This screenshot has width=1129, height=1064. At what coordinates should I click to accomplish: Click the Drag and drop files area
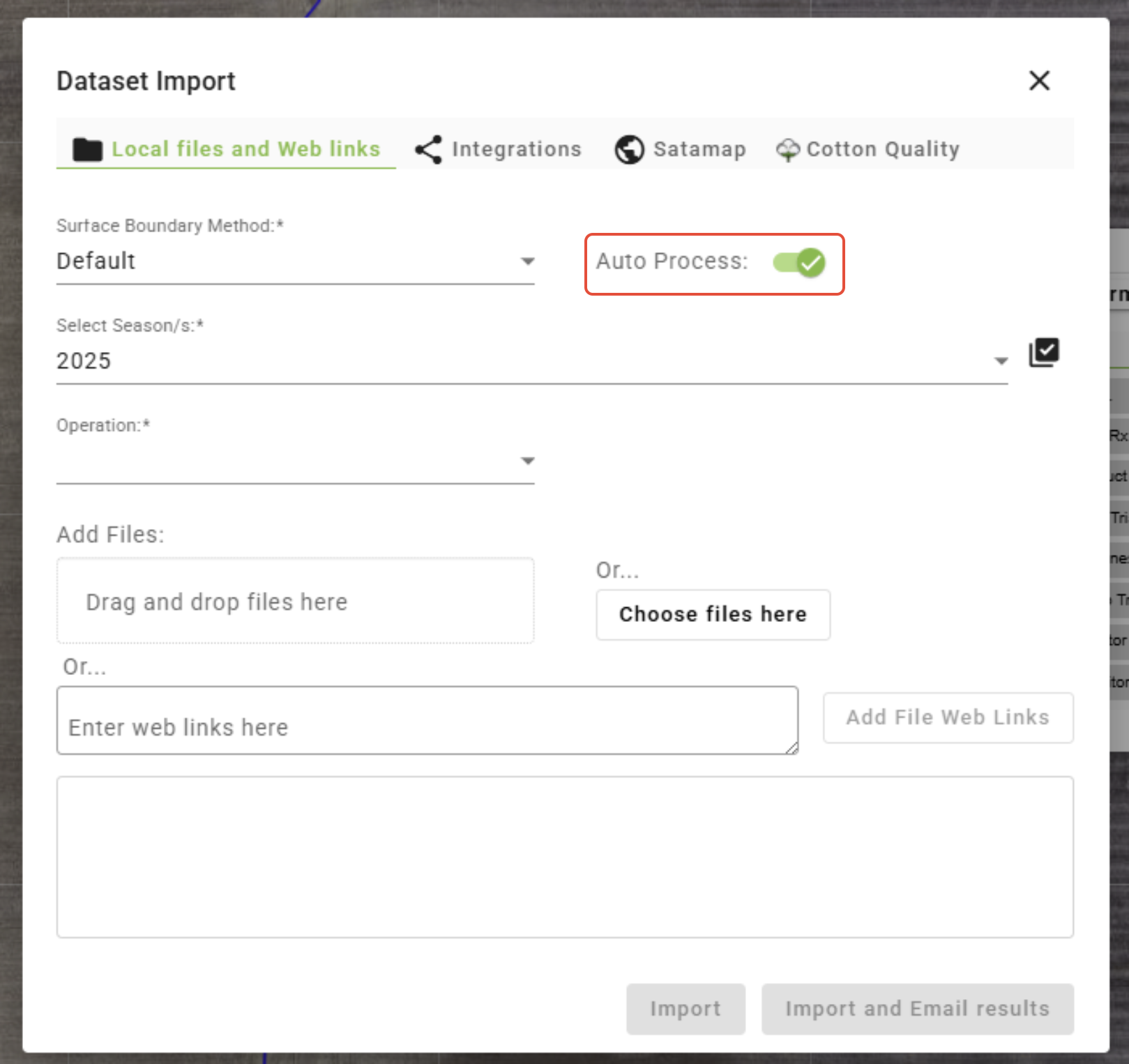pos(295,600)
